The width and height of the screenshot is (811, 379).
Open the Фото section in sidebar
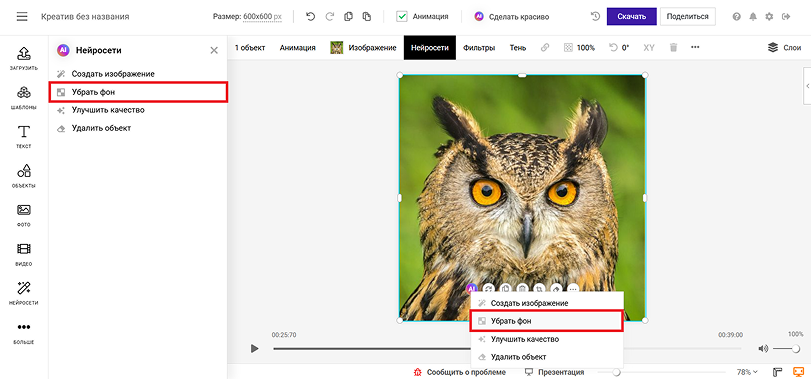24,215
